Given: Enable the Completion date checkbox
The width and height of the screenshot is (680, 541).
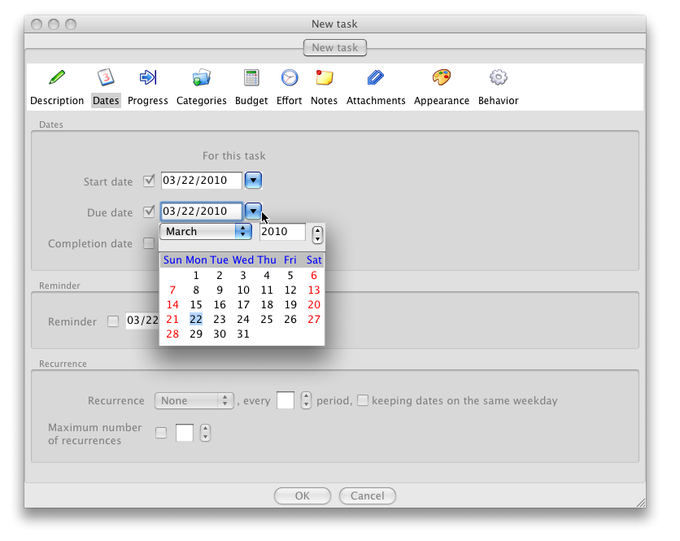Looking at the screenshot, I should point(149,243).
